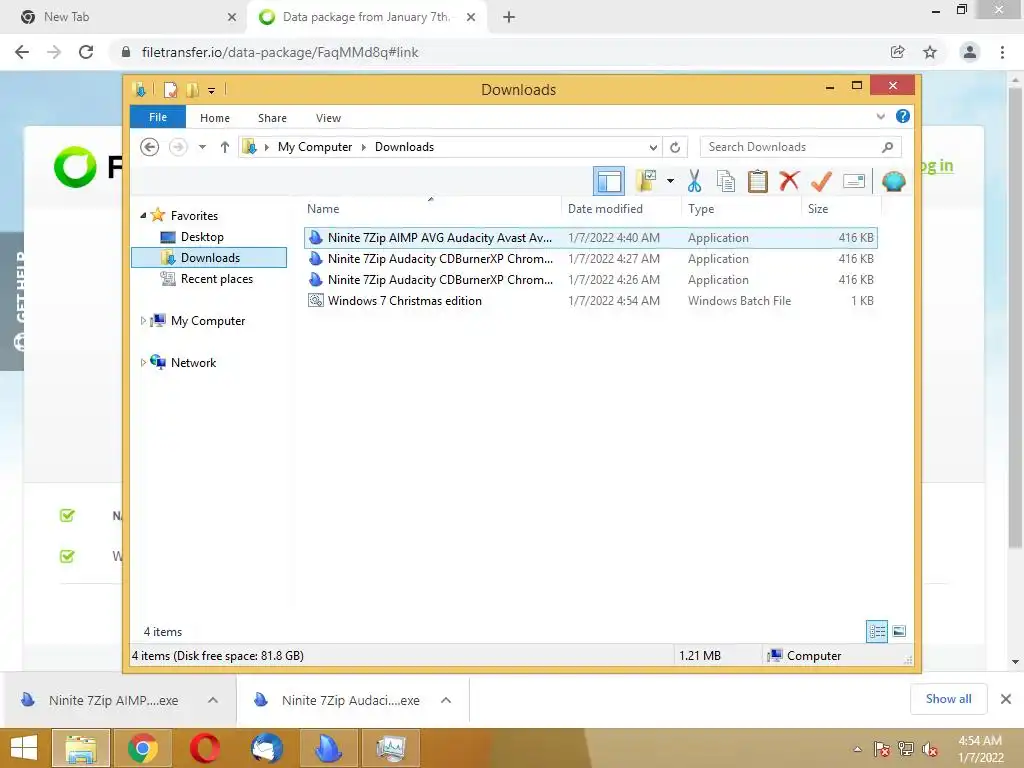
Task: Click the Chrome profile avatar icon
Action: (970, 52)
